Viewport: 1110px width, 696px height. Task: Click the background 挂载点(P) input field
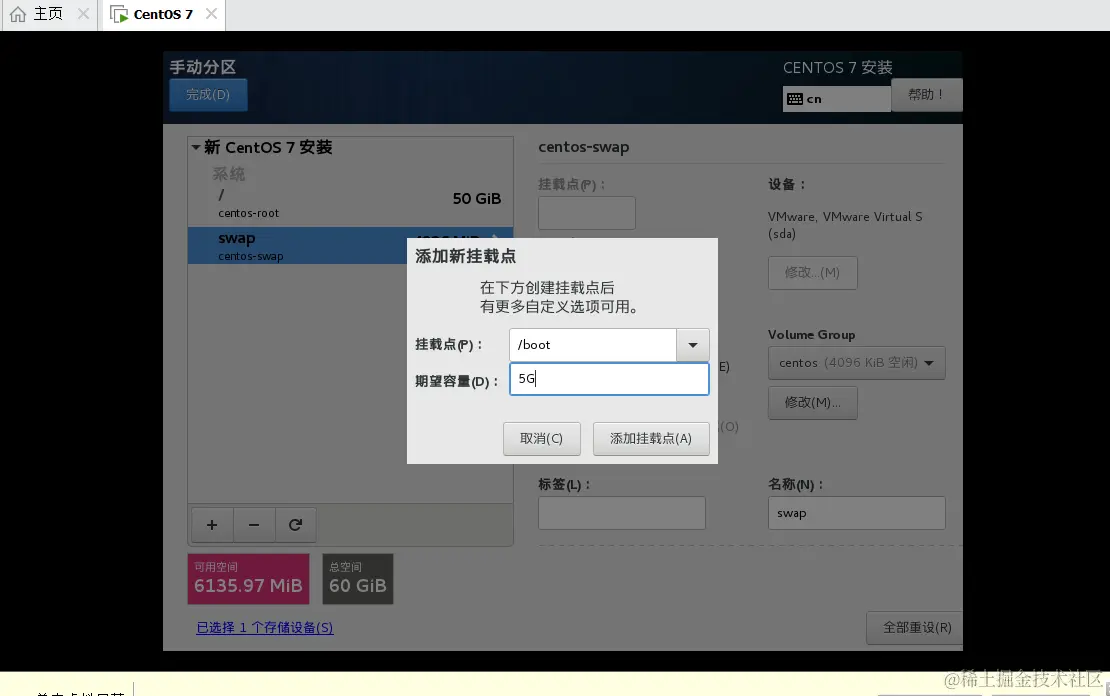(587, 213)
